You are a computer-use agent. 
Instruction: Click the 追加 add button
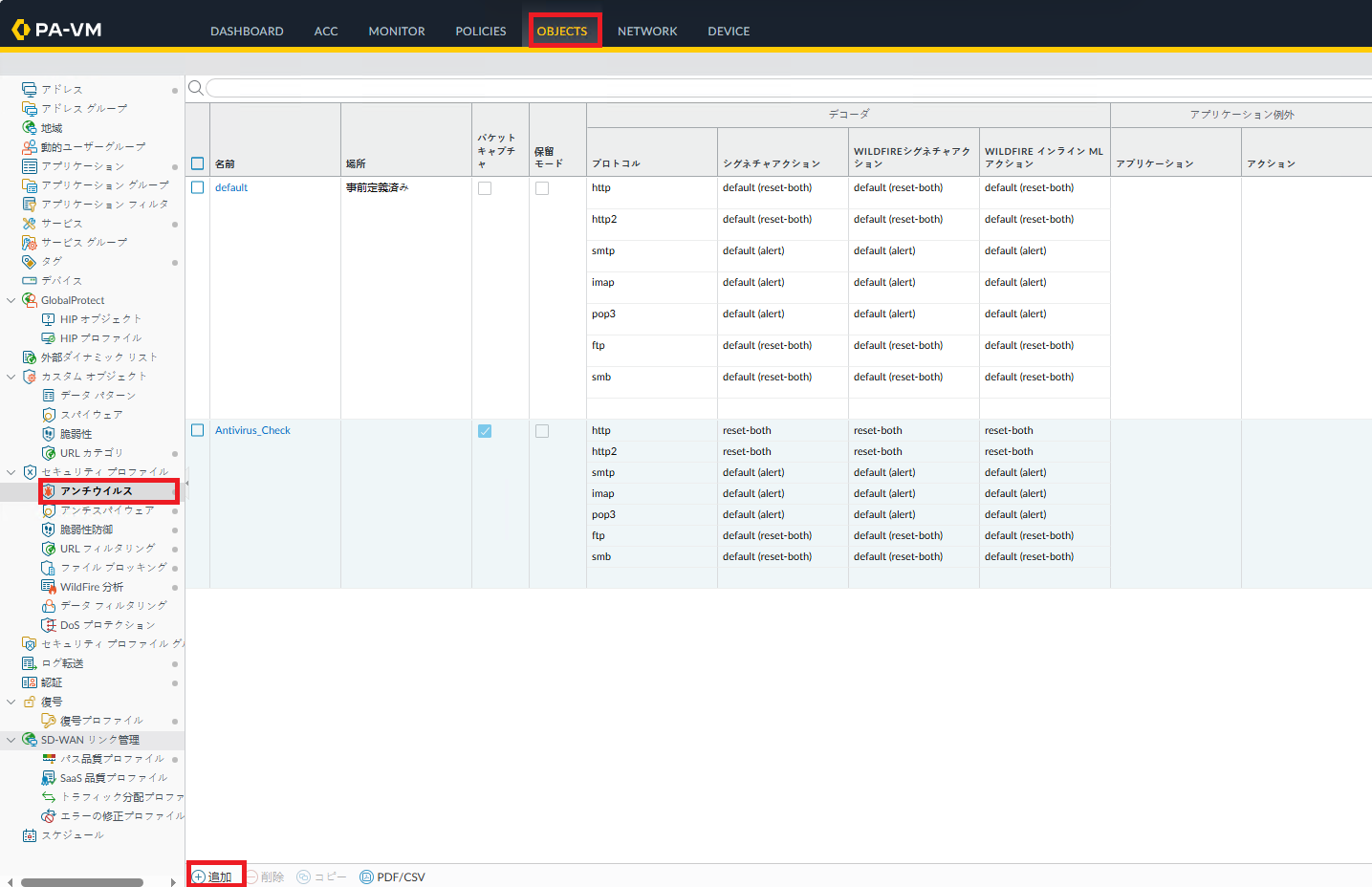coord(213,876)
